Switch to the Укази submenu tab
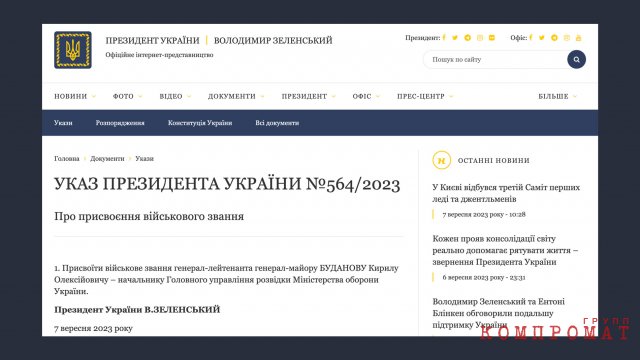This screenshot has width=640, height=360. (63, 123)
